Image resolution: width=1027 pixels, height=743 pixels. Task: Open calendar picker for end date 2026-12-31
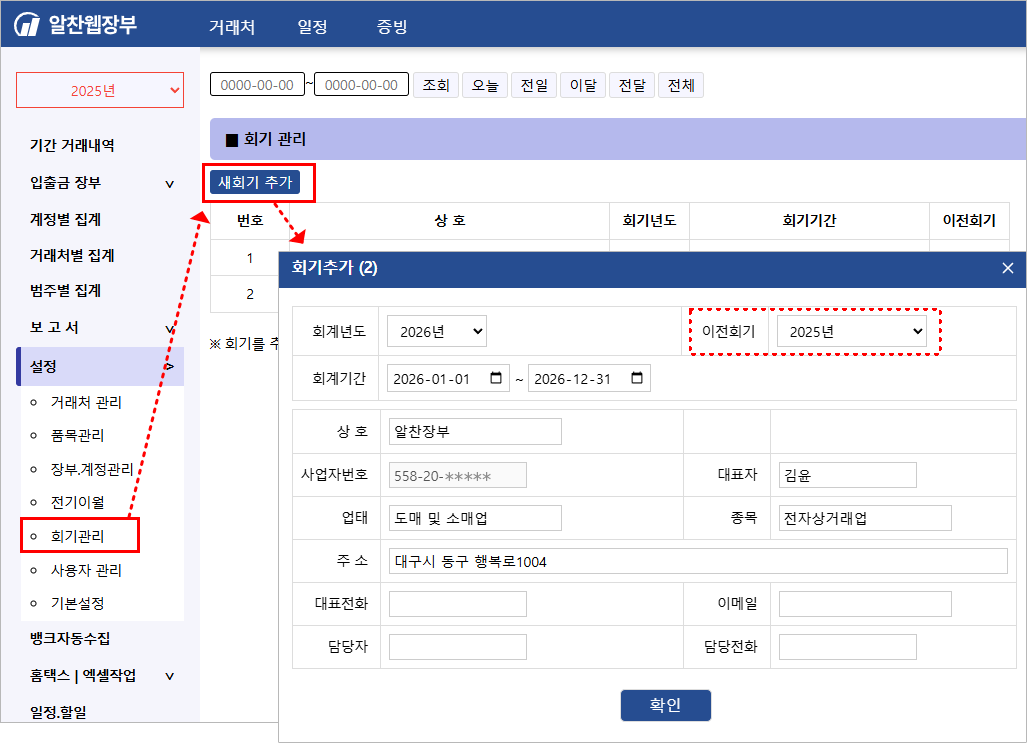click(637, 378)
